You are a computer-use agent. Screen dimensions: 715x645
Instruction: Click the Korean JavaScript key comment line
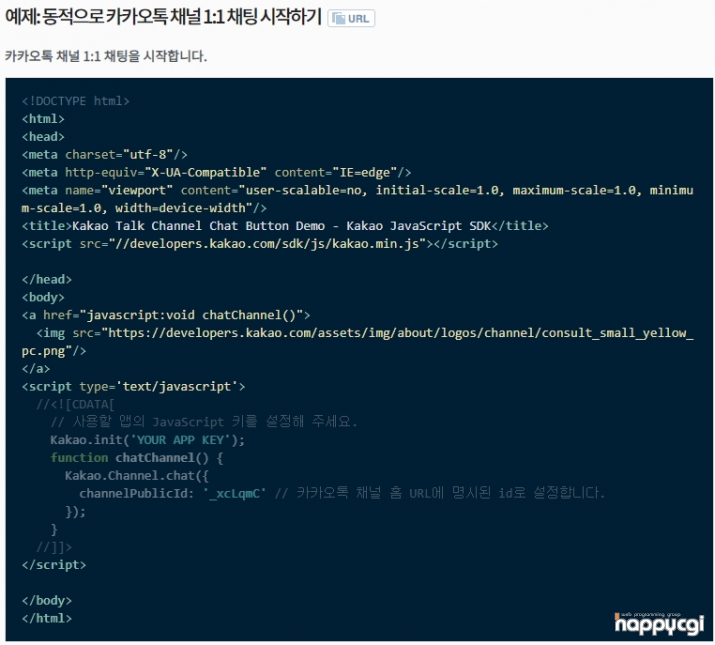[x=204, y=421]
